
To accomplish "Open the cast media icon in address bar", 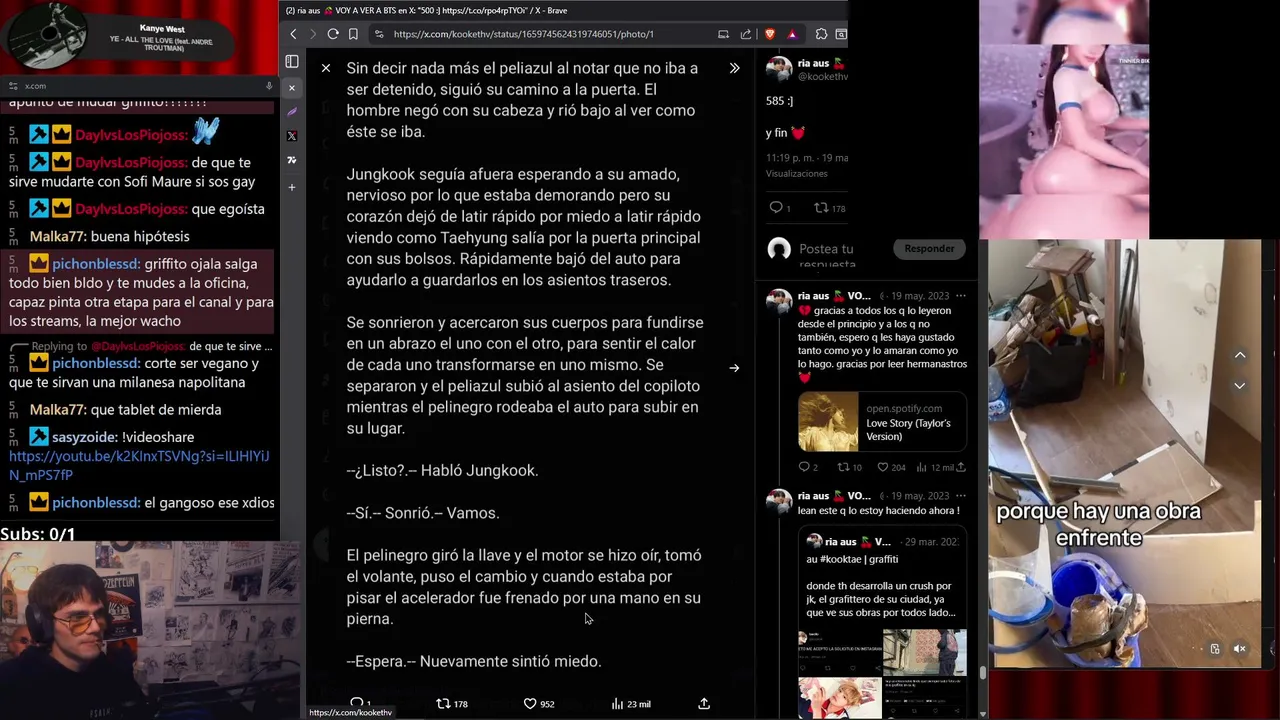I will [723, 34].
